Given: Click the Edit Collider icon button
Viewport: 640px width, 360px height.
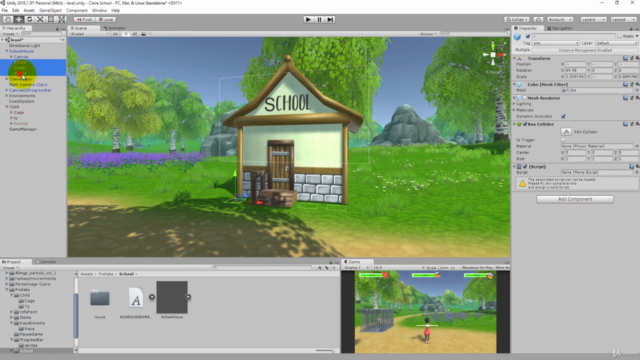Looking at the screenshot, I should pyautogui.click(x=566, y=131).
